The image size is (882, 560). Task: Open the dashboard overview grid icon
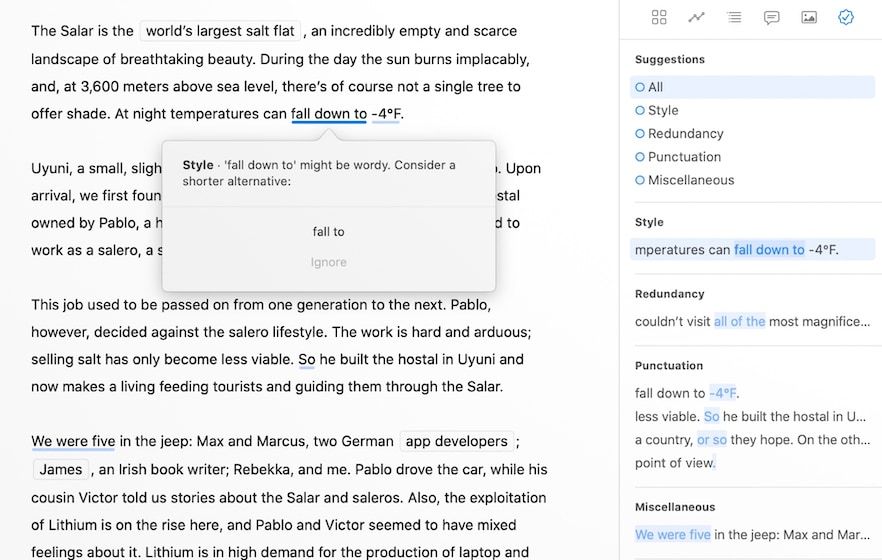click(658, 17)
